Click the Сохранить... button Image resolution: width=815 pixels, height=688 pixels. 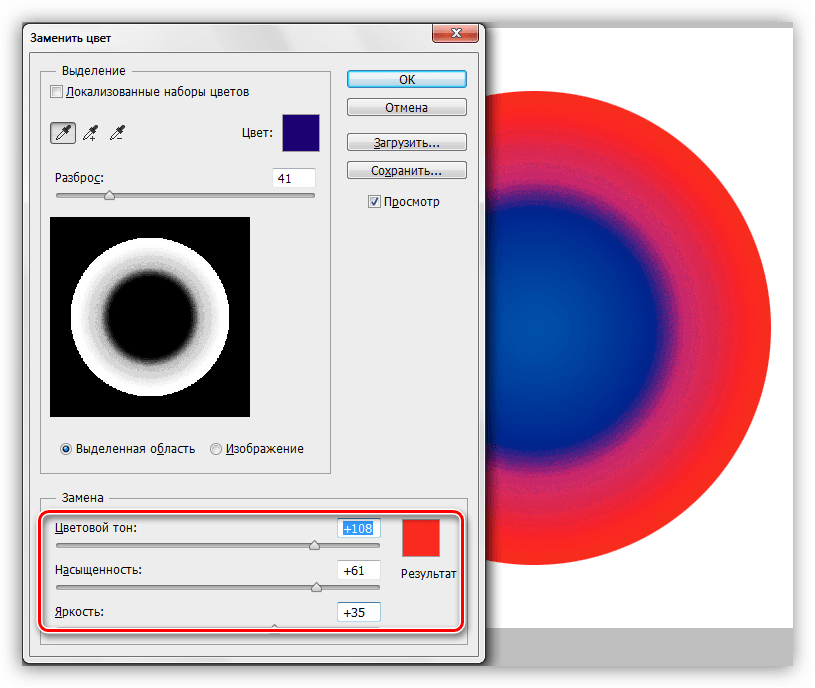[406, 170]
